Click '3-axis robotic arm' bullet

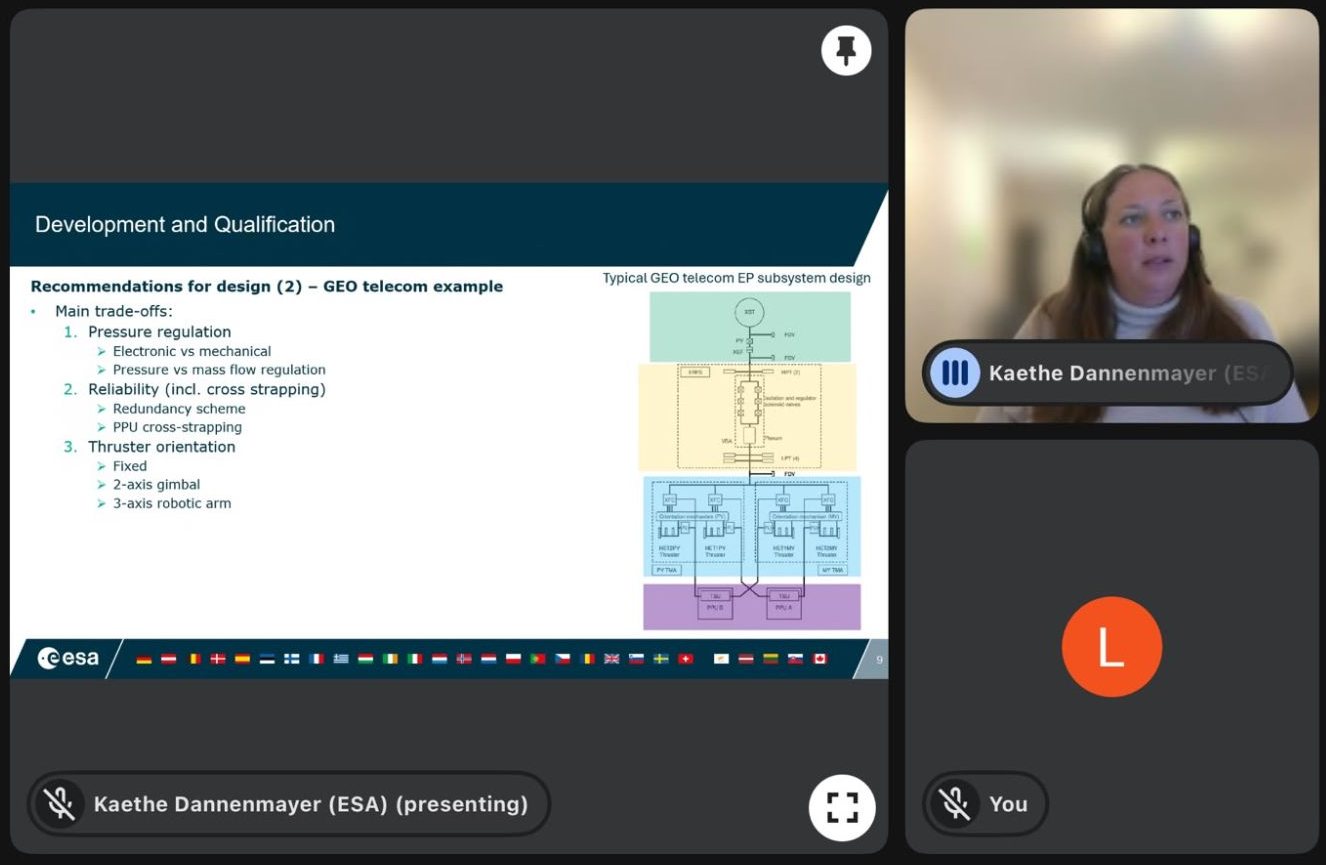click(x=172, y=503)
